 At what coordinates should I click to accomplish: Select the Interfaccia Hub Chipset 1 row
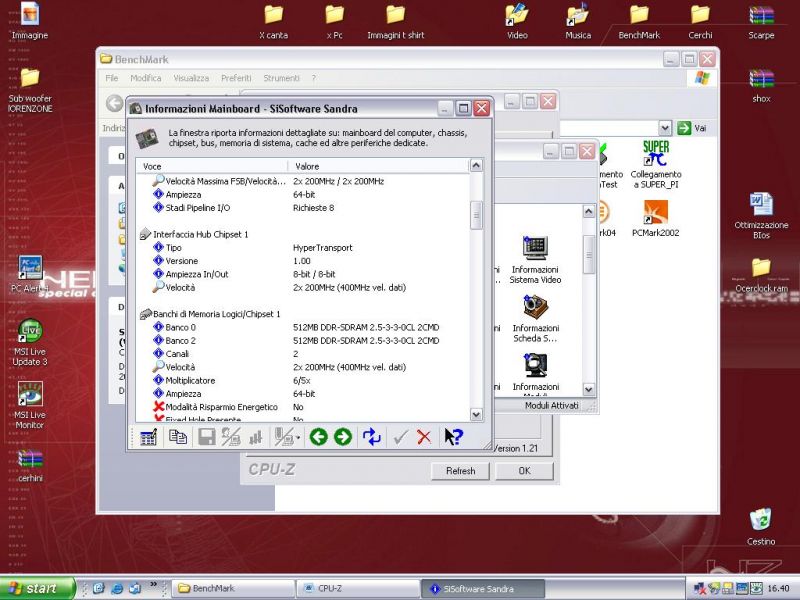coord(303,234)
